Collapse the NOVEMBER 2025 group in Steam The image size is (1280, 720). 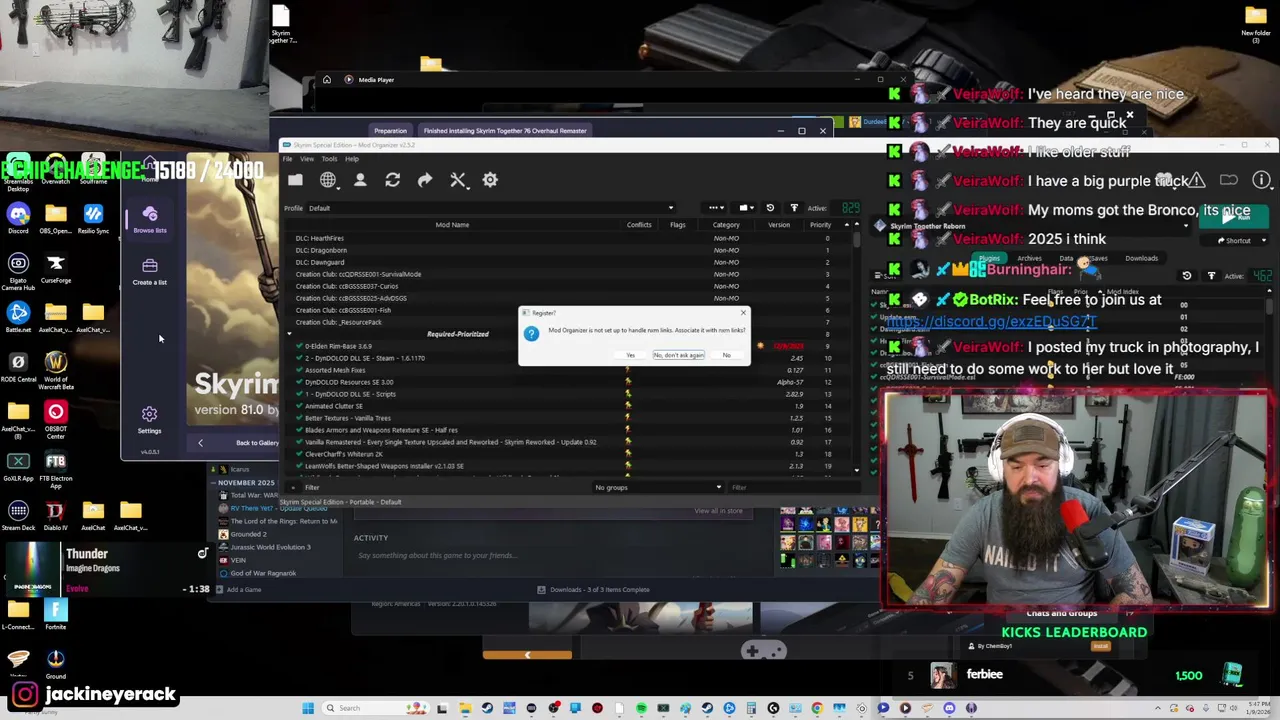point(213,483)
